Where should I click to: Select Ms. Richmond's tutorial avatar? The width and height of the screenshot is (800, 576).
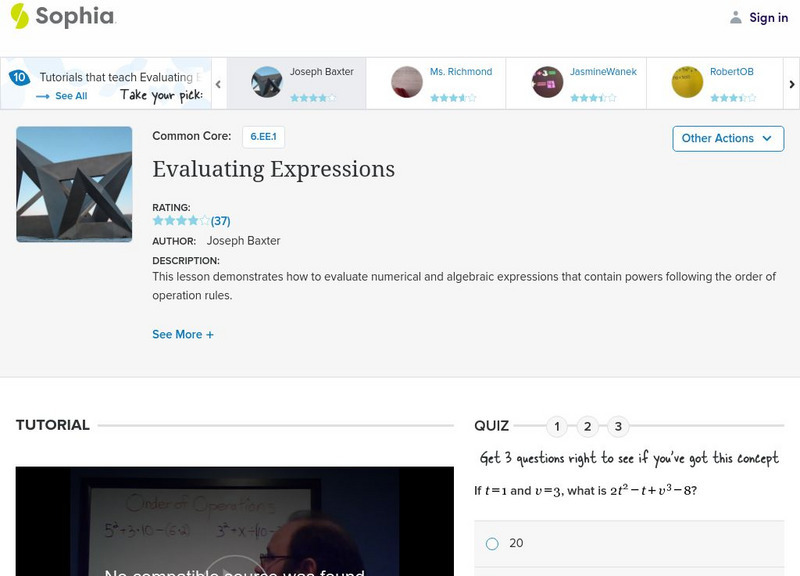(407, 82)
